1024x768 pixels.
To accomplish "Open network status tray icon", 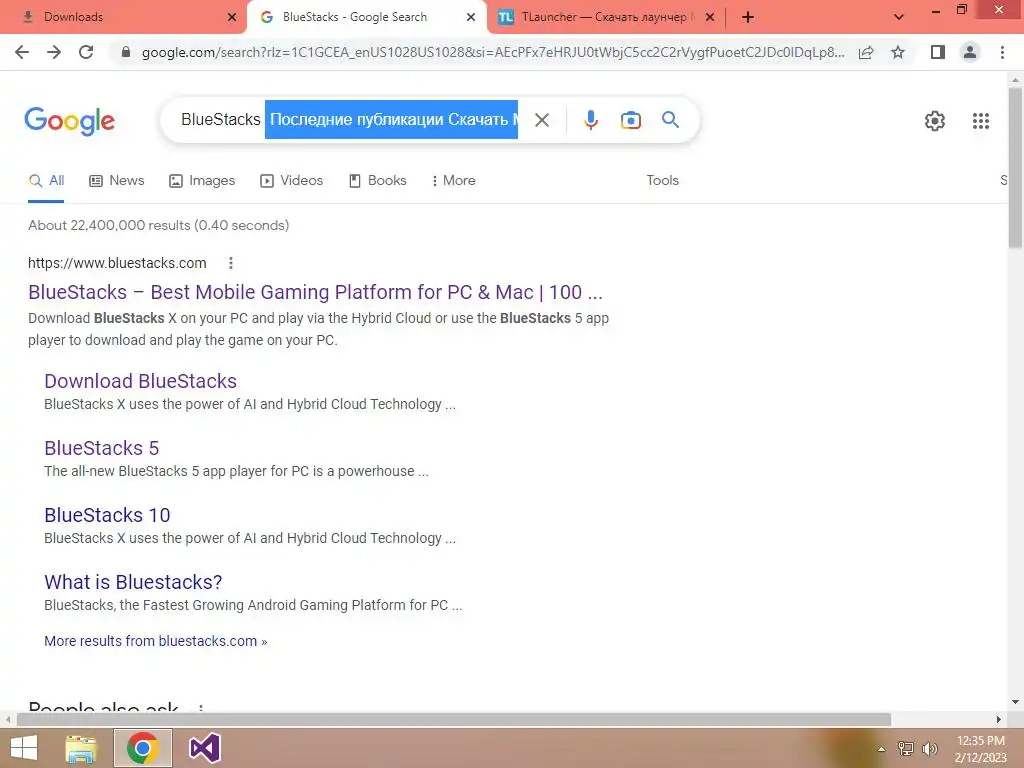I will click(906, 749).
